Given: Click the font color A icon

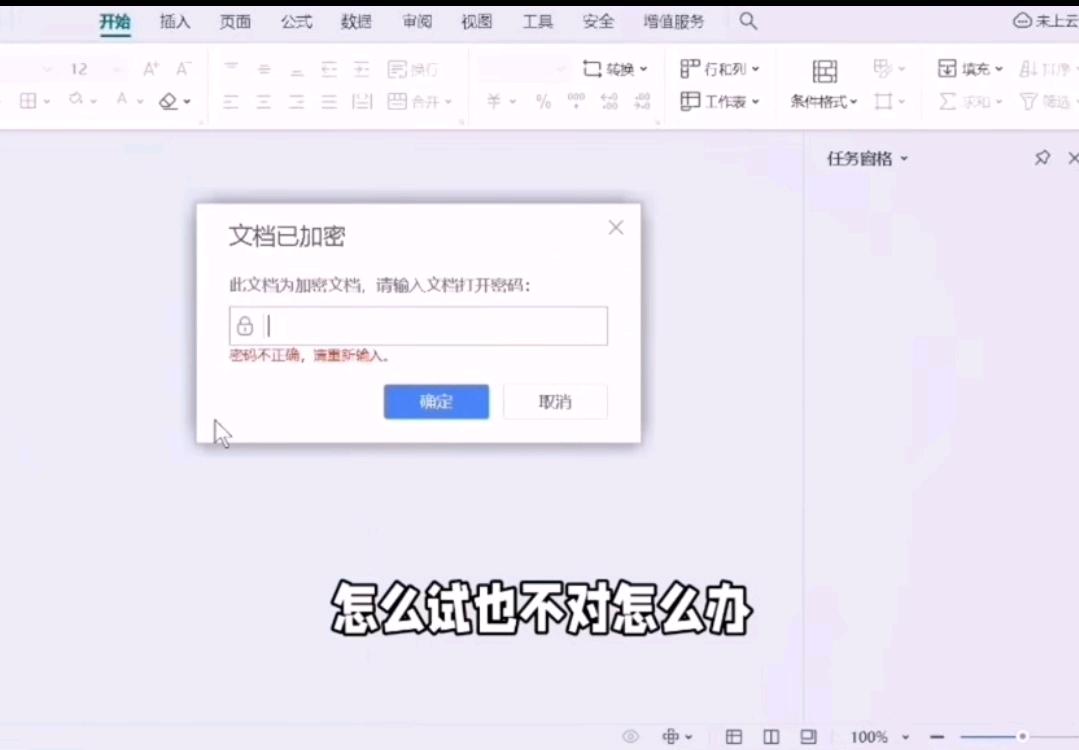Looking at the screenshot, I should pyautogui.click(x=122, y=100).
